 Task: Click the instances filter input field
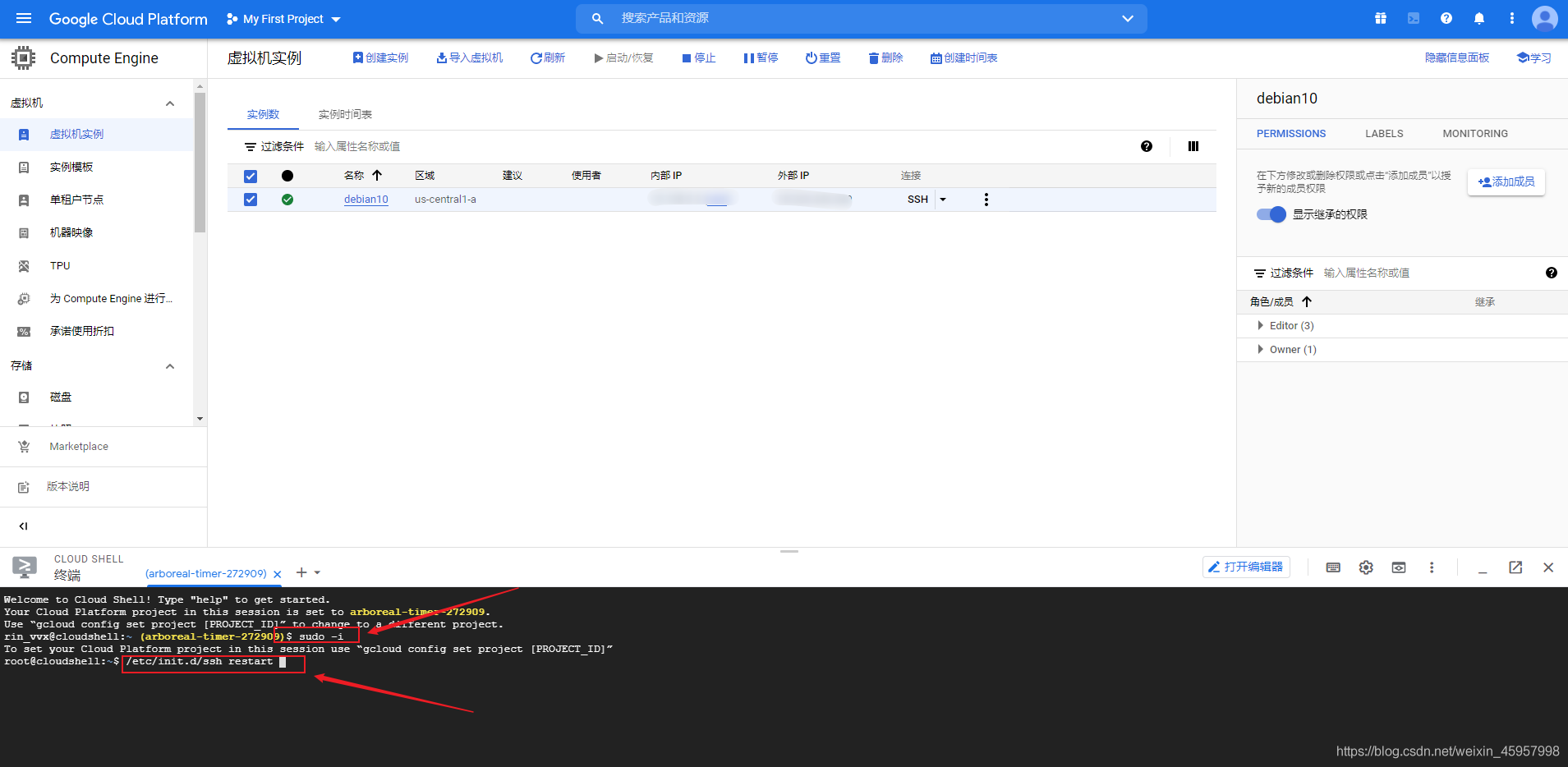coord(723,146)
